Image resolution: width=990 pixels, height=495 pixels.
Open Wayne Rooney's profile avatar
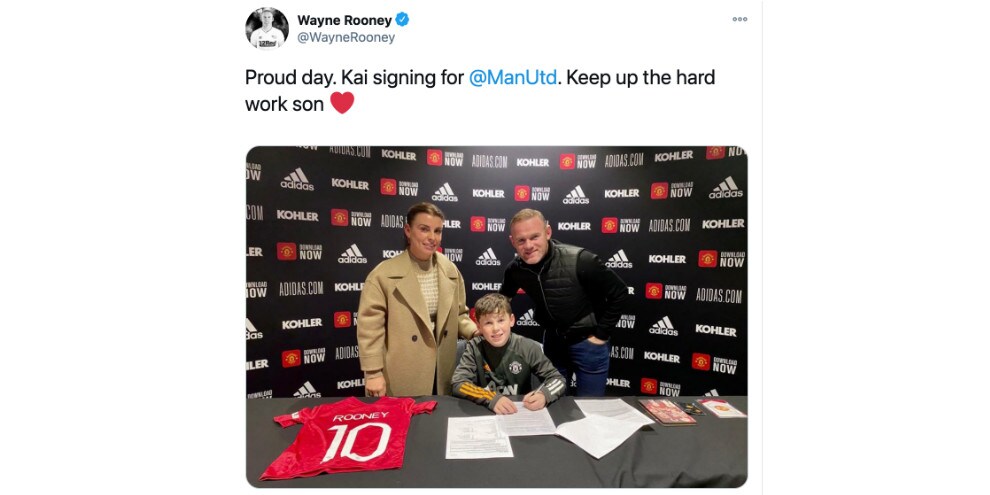(267, 28)
